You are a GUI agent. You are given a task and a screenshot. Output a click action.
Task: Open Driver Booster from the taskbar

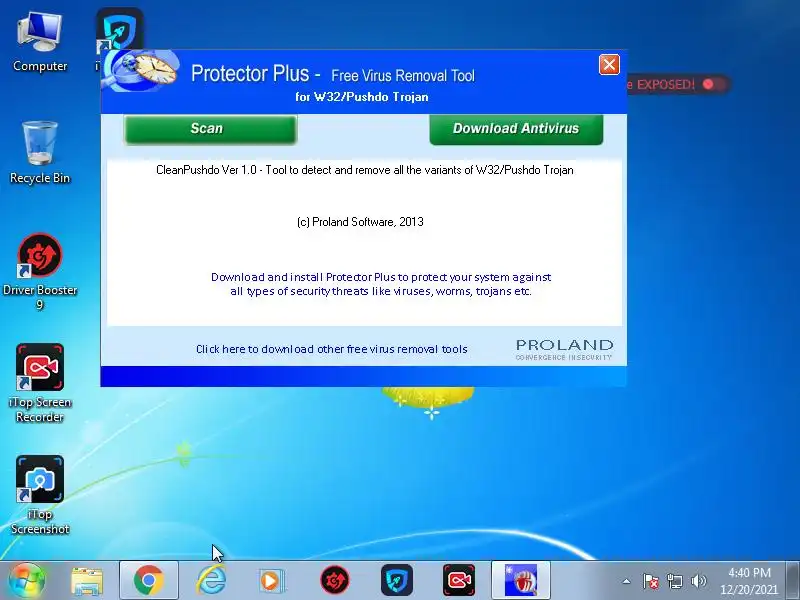point(335,581)
